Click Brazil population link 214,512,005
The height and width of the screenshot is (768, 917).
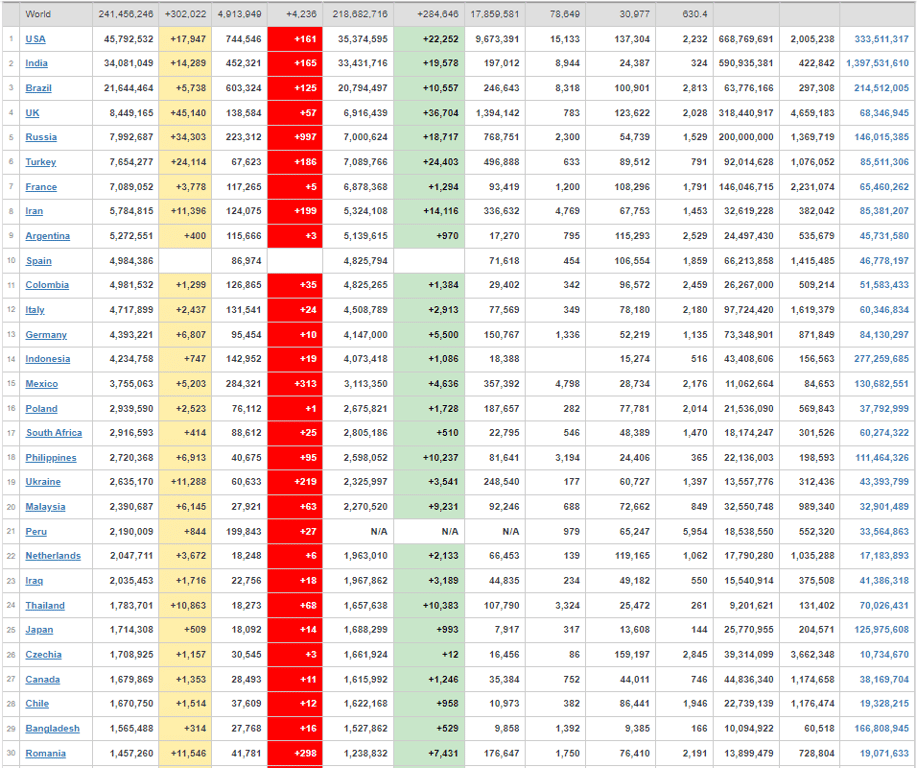[x=881, y=88]
